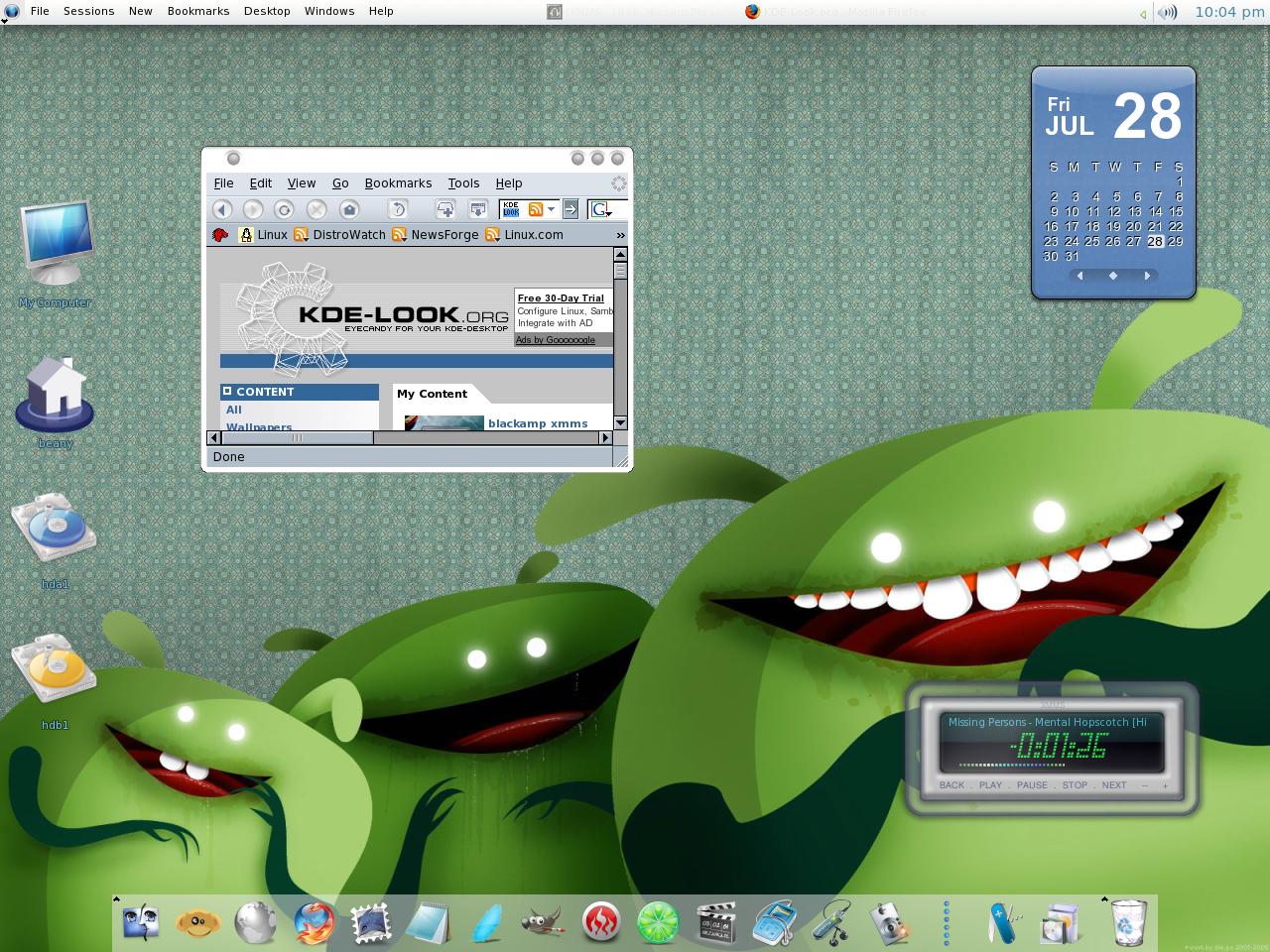Open the DistroWatch feed bookmark dropdown
Viewport: 1270px width, 952px height.
[x=300, y=235]
